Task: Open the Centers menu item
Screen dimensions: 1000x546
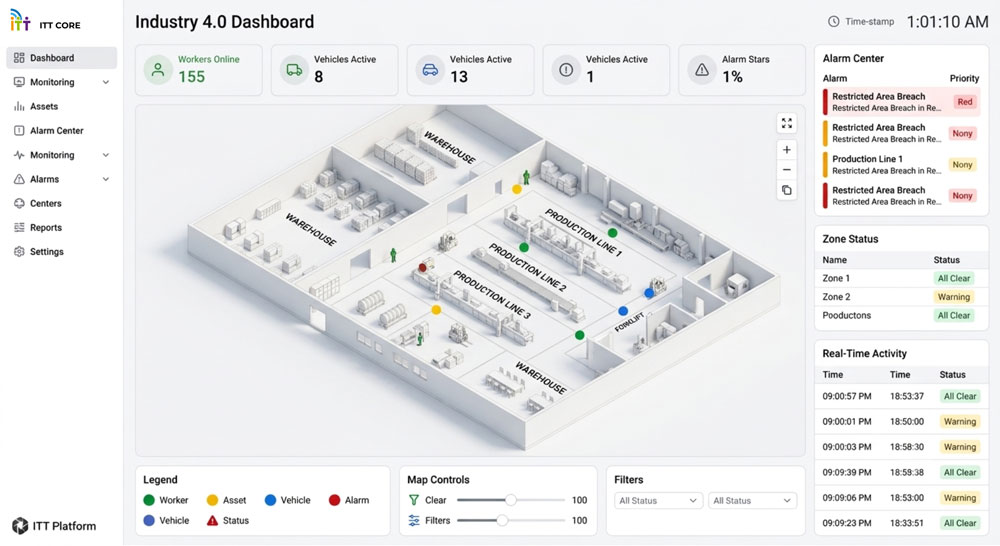Action: [x=62, y=203]
